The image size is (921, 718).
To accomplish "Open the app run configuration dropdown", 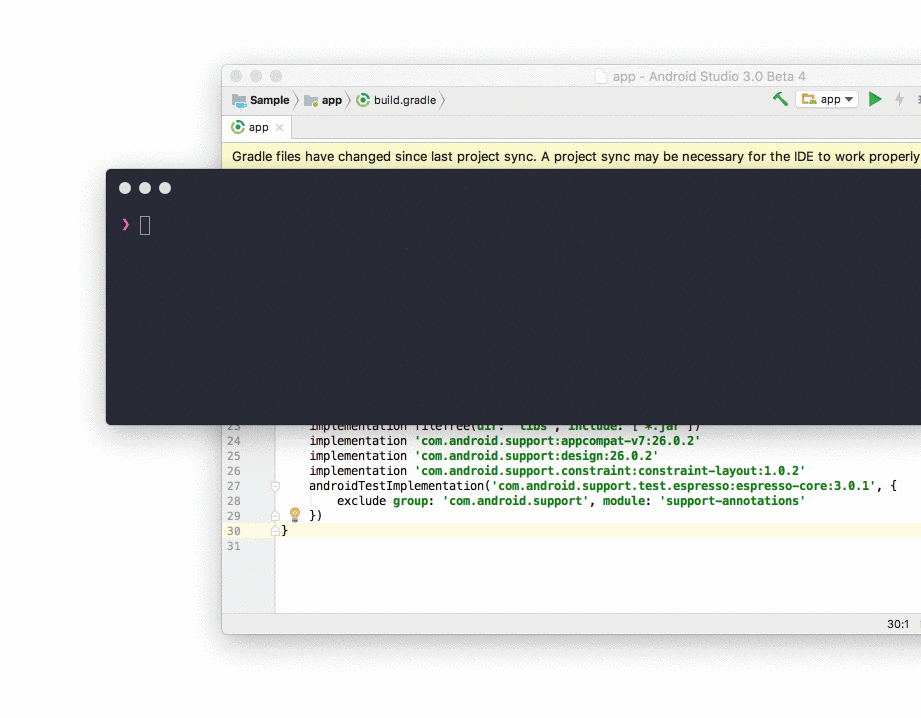I will tap(827, 99).
